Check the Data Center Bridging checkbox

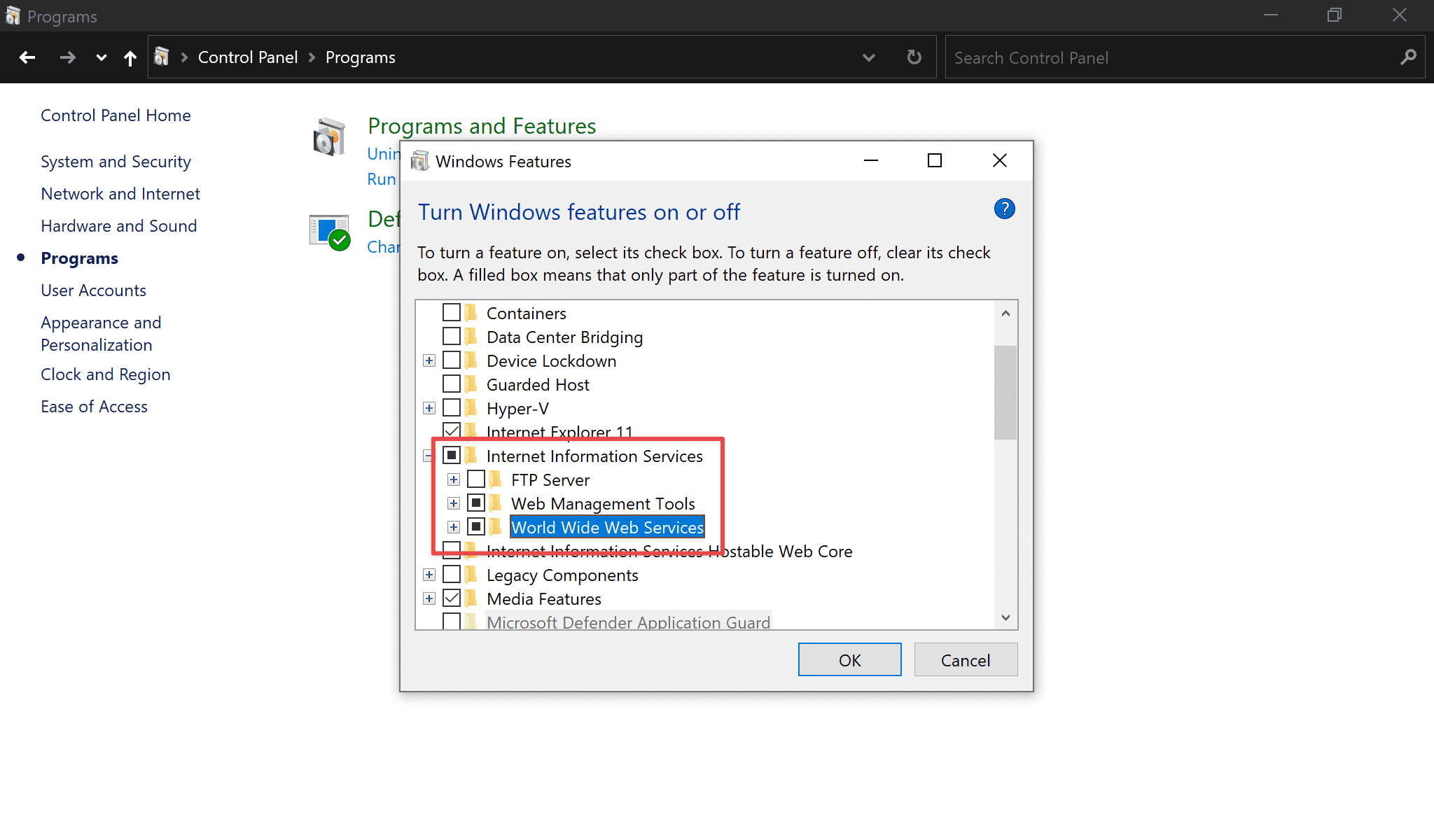coord(452,337)
